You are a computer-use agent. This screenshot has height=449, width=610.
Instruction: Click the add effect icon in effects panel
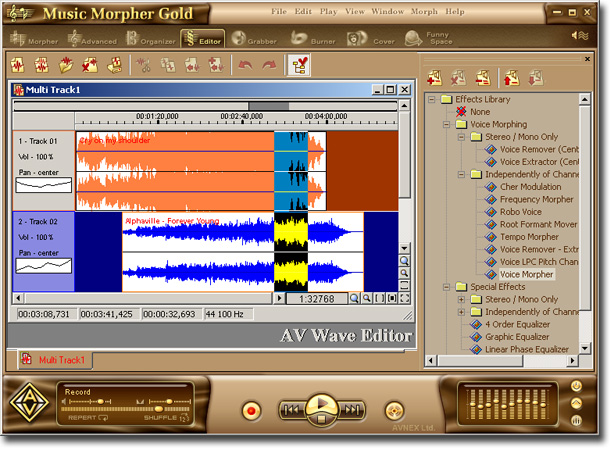[x=434, y=78]
